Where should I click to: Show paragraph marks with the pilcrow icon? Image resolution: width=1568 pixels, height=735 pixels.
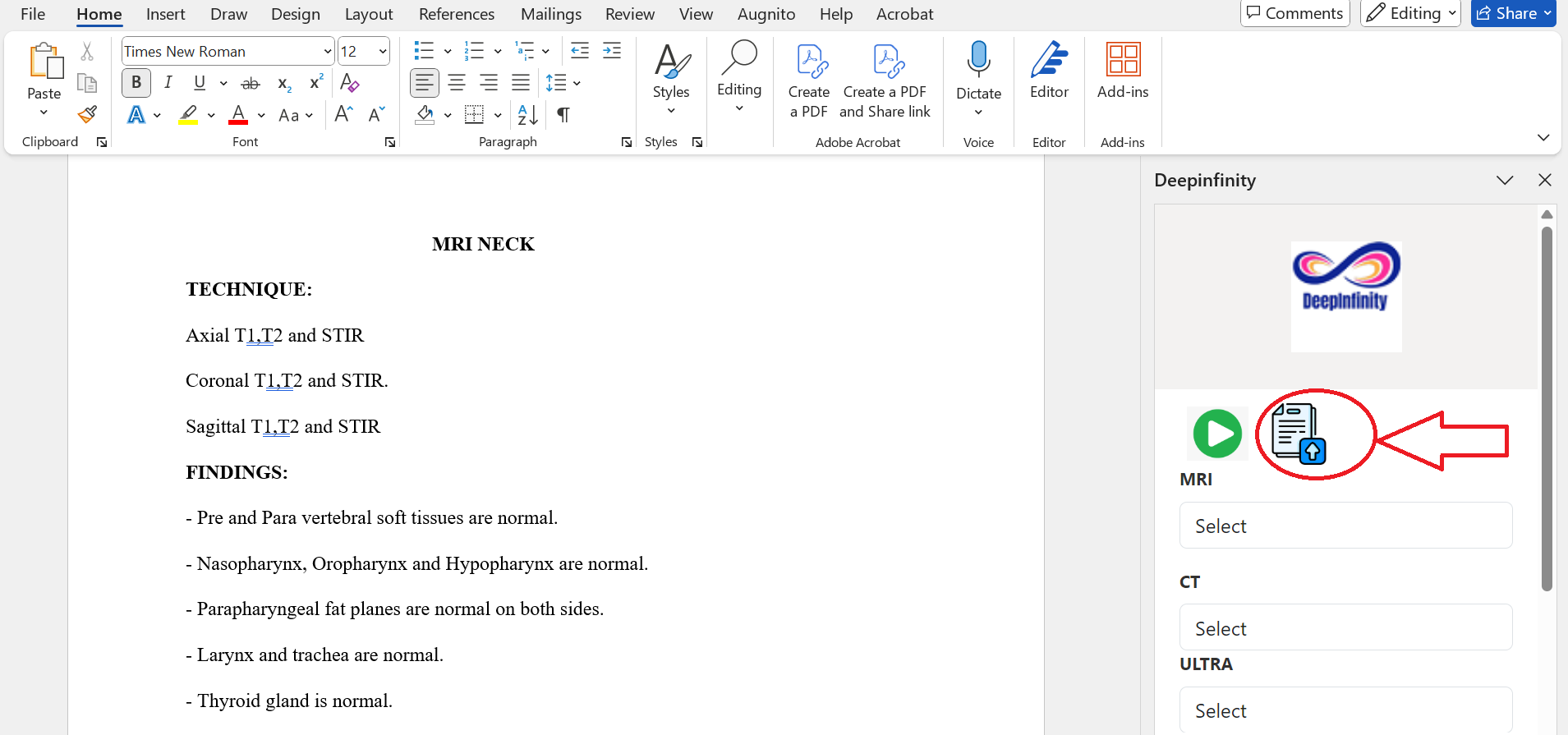tap(563, 115)
